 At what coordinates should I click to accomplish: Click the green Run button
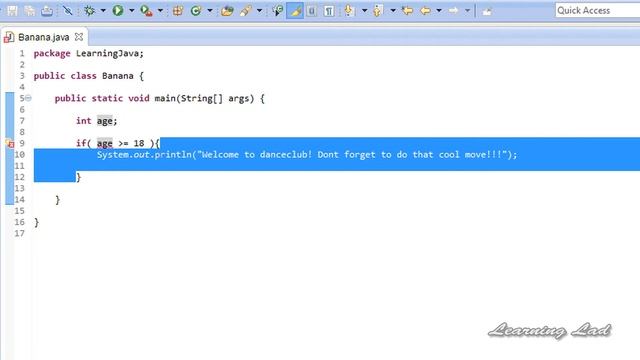pyautogui.click(x=118, y=11)
